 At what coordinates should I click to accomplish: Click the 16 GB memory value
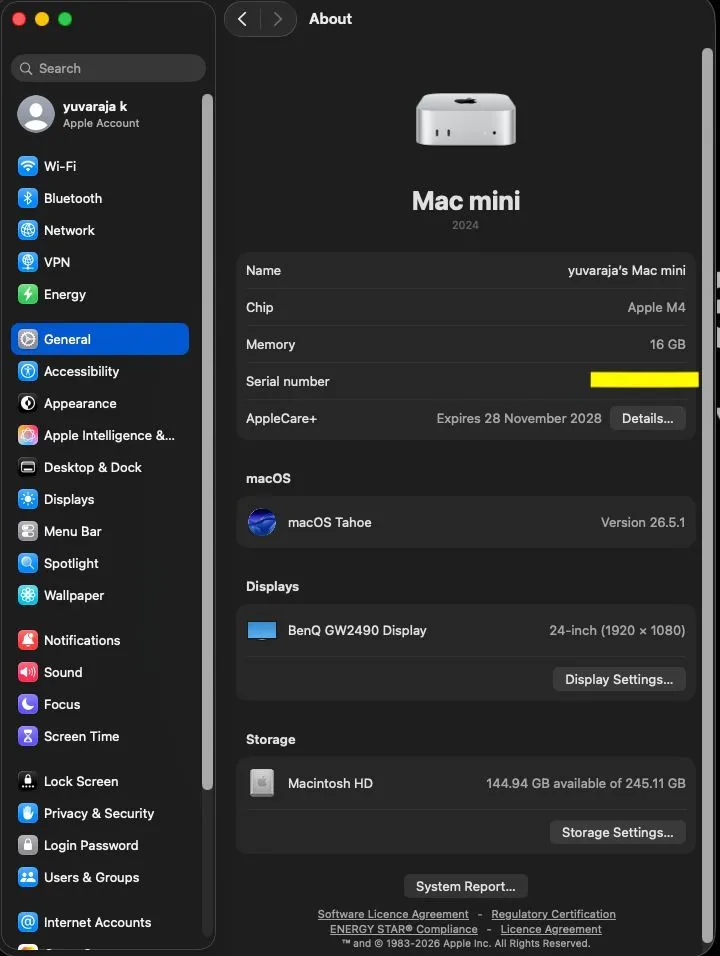tap(668, 344)
